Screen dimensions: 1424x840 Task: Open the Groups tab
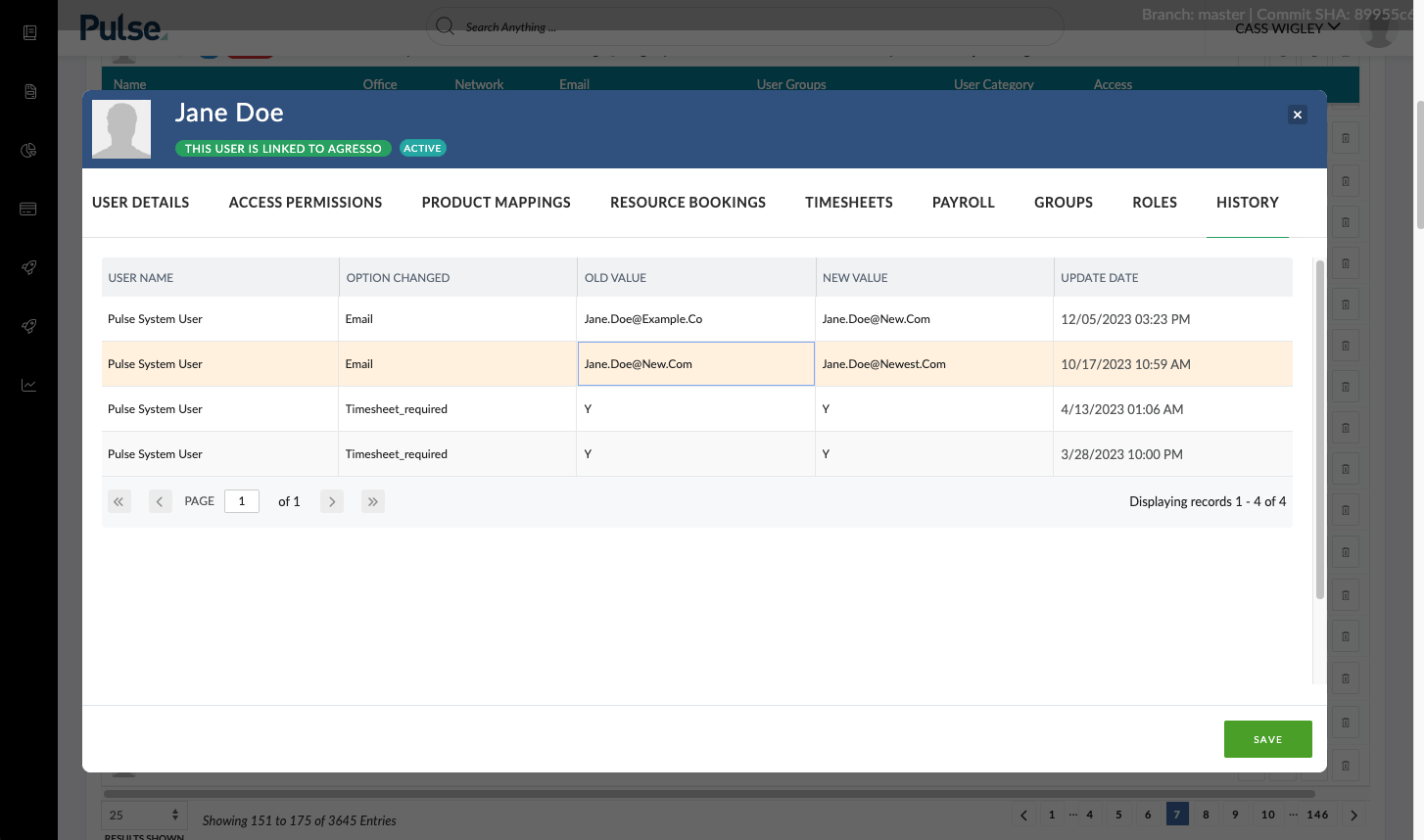tap(1064, 203)
